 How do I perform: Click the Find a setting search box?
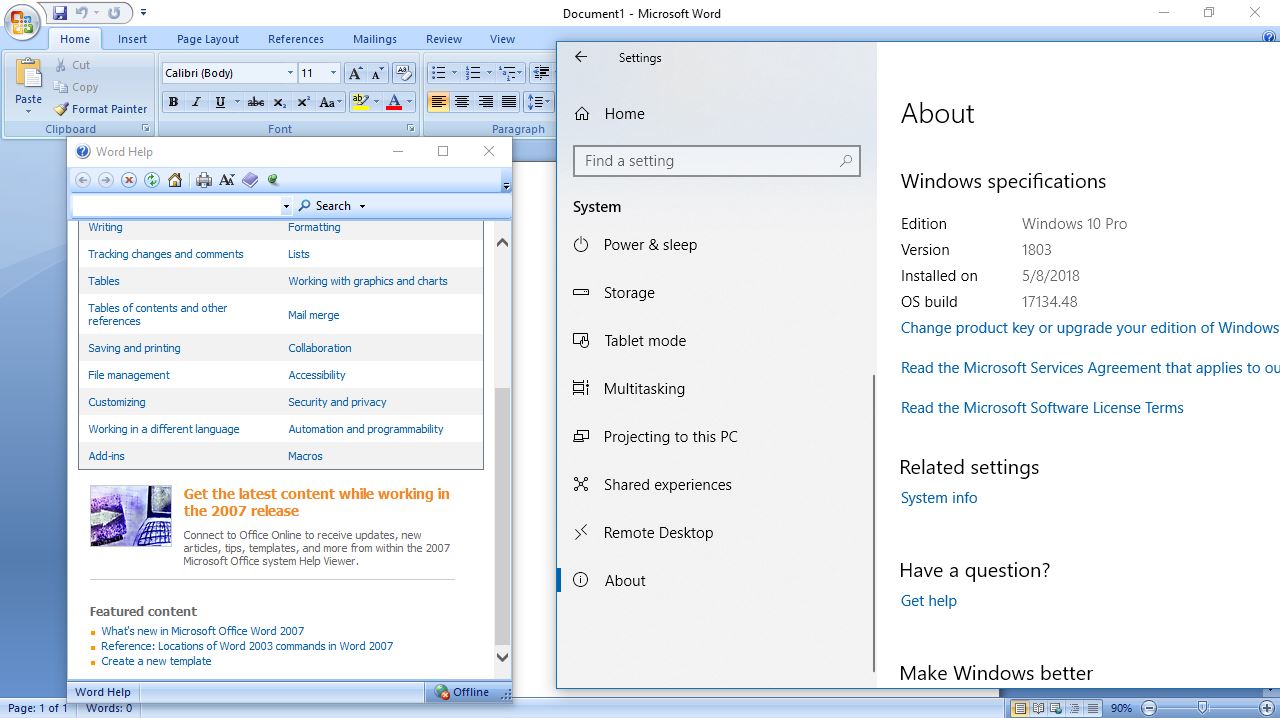(716, 160)
